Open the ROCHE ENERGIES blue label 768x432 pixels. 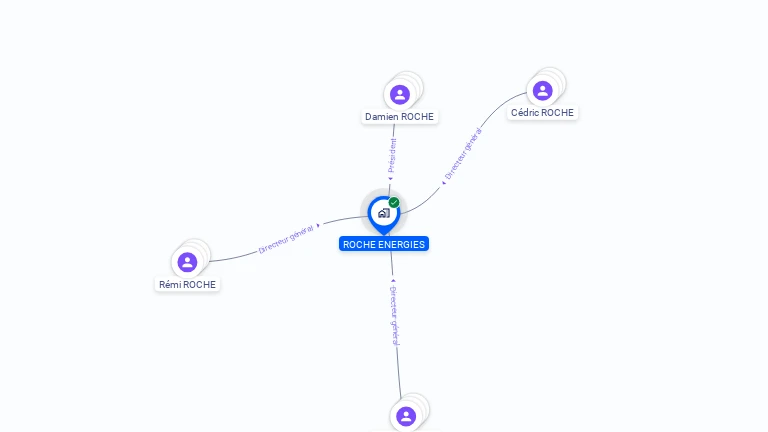384,244
